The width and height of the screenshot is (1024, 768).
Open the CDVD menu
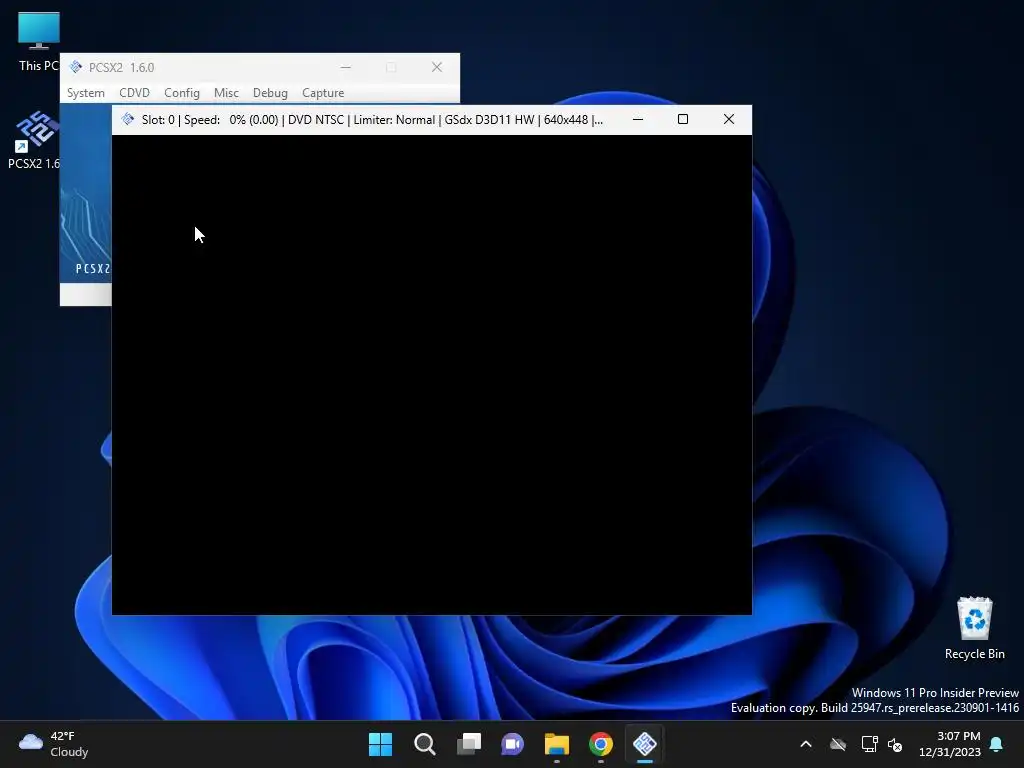coord(135,93)
